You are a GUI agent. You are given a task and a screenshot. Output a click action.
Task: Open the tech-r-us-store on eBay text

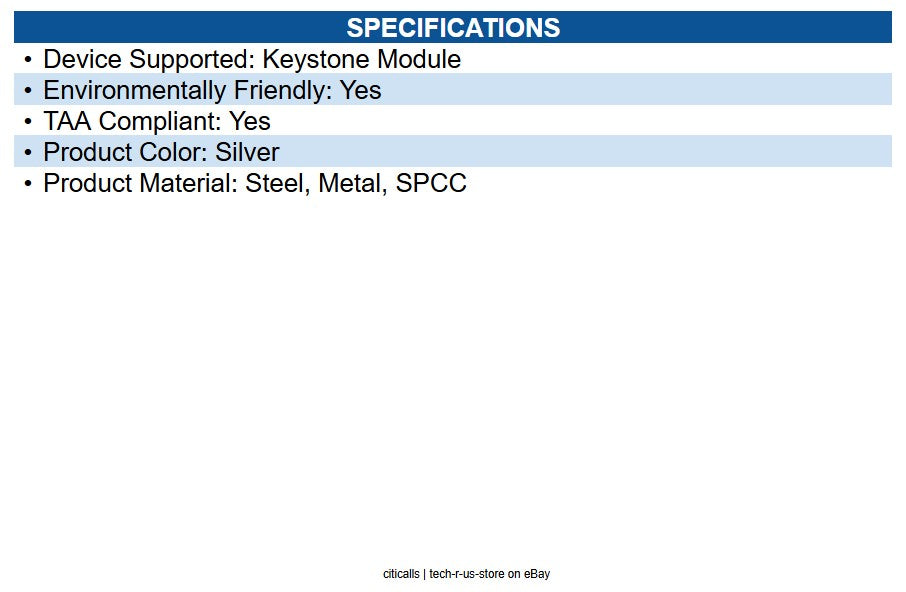pos(489,574)
